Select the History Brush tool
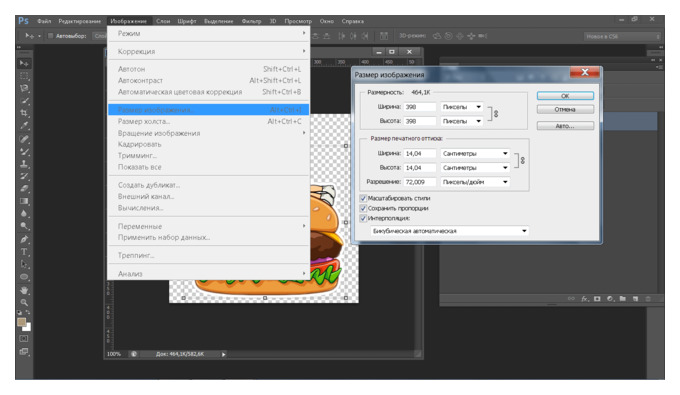The width and height of the screenshot is (680, 395). click(x=24, y=176)
